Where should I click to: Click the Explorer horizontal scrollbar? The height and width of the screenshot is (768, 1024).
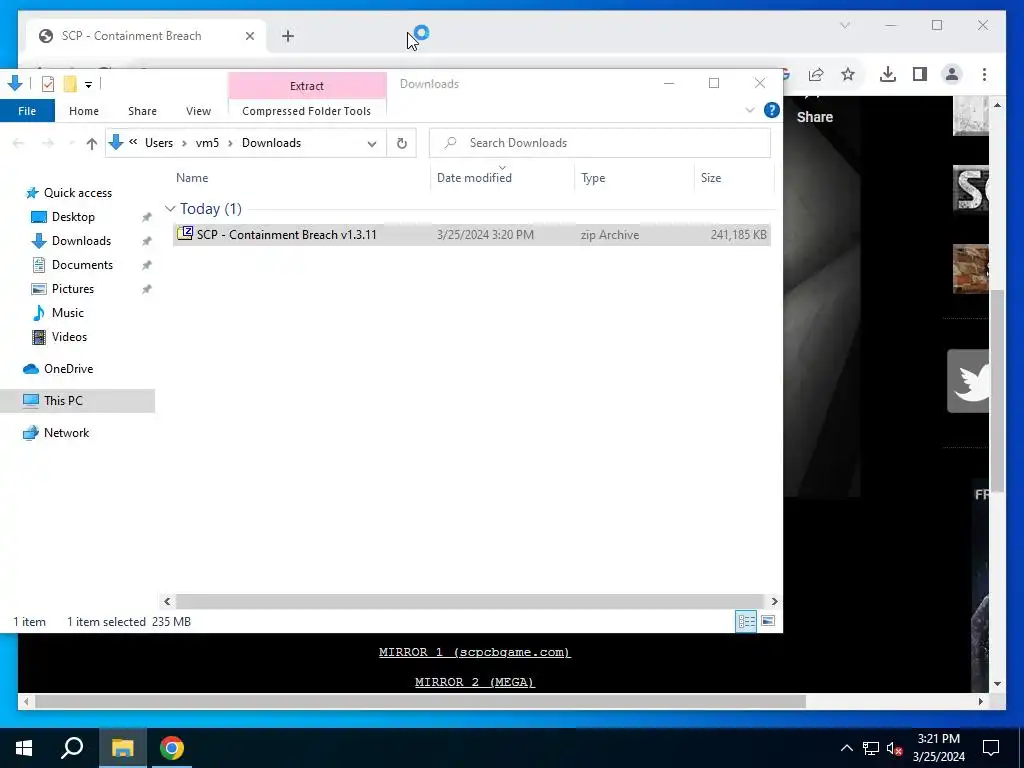pos(470,601)
